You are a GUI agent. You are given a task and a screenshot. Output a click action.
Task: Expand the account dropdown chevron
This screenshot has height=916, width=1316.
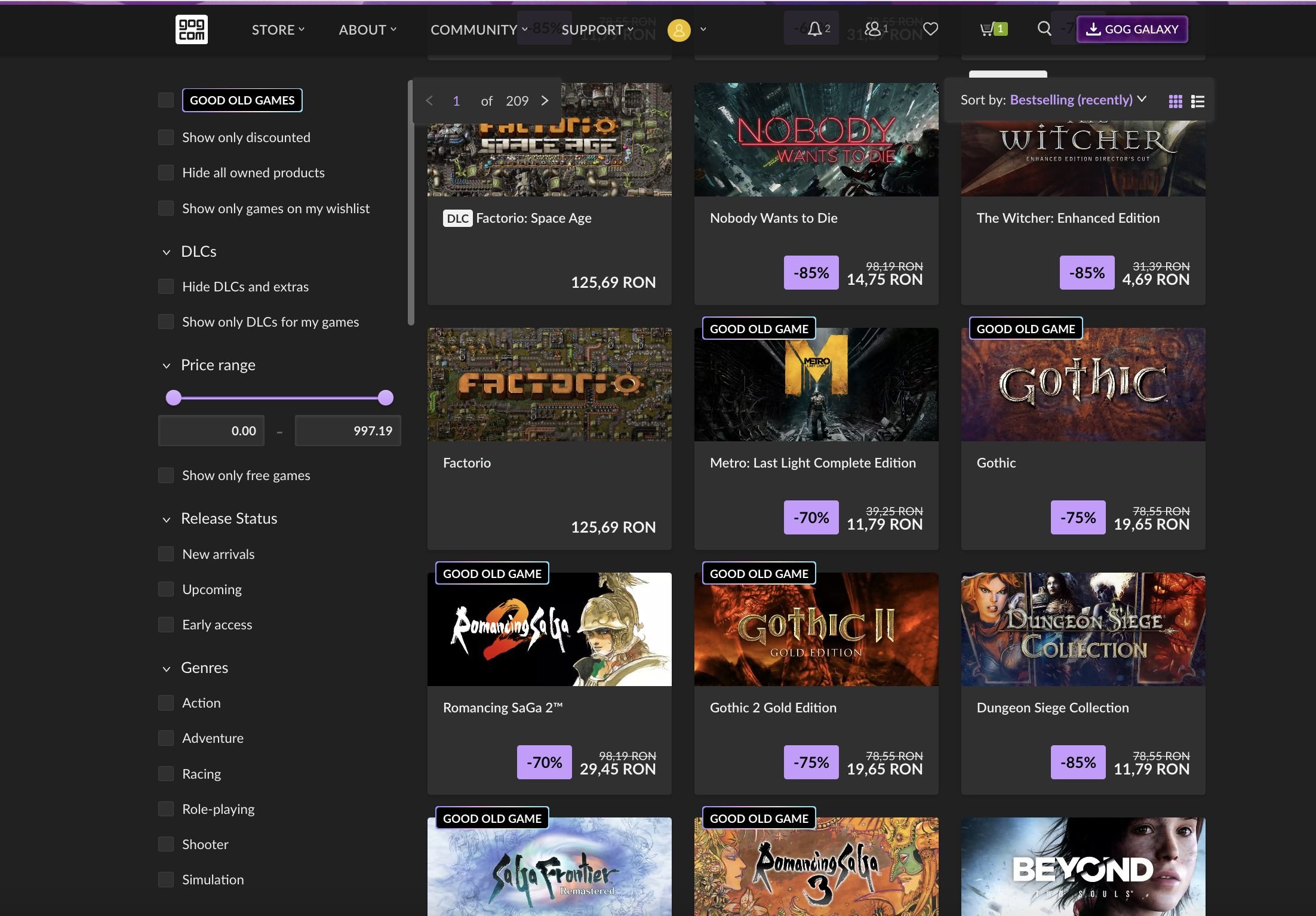(703, 29)
